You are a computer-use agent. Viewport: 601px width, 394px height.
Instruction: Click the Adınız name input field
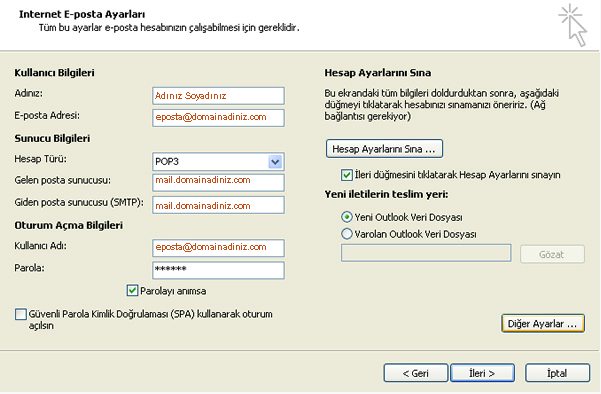pos(218,96)
